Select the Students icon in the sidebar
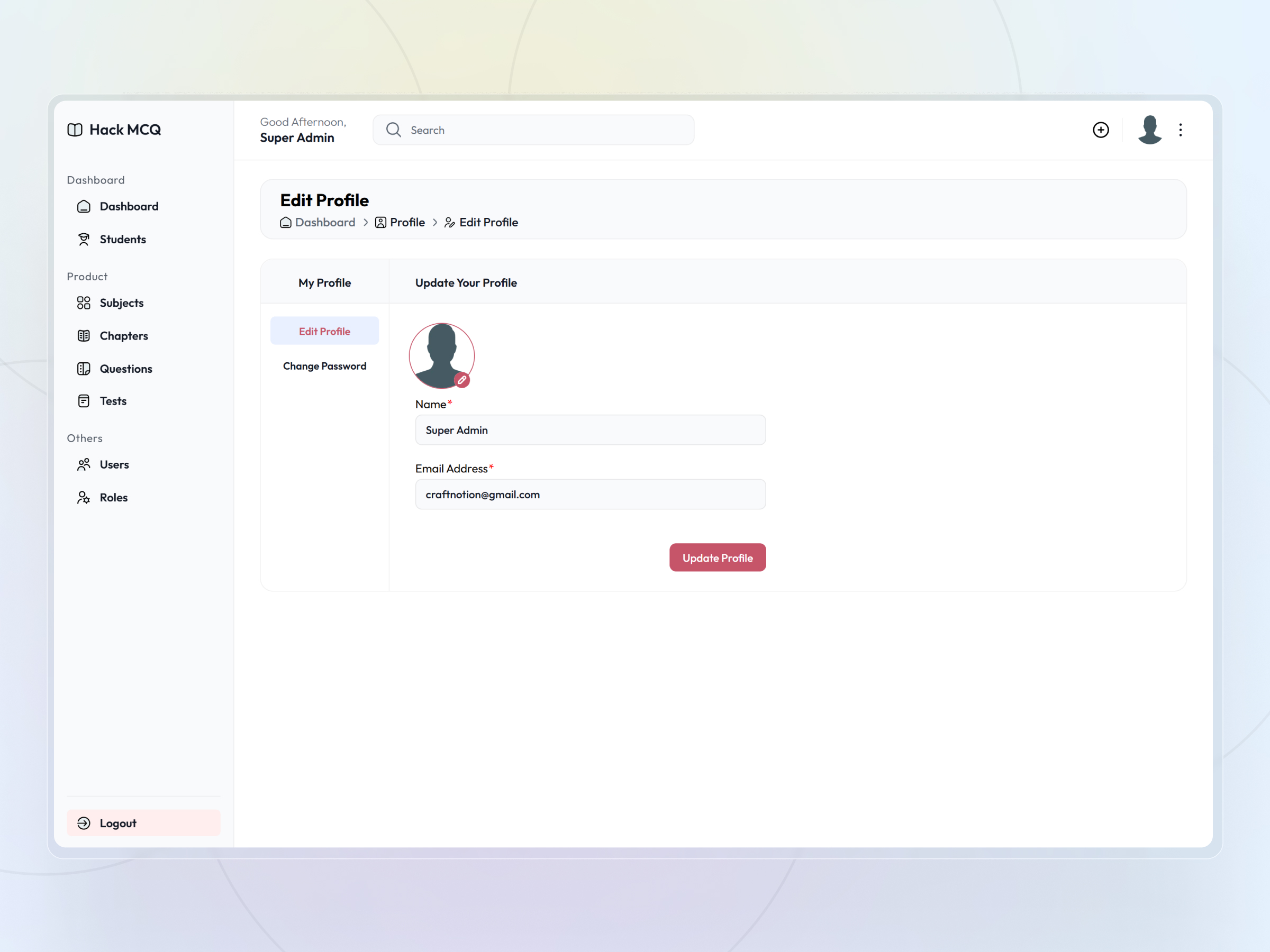1270x952 pixels. [x=84, y=239]
